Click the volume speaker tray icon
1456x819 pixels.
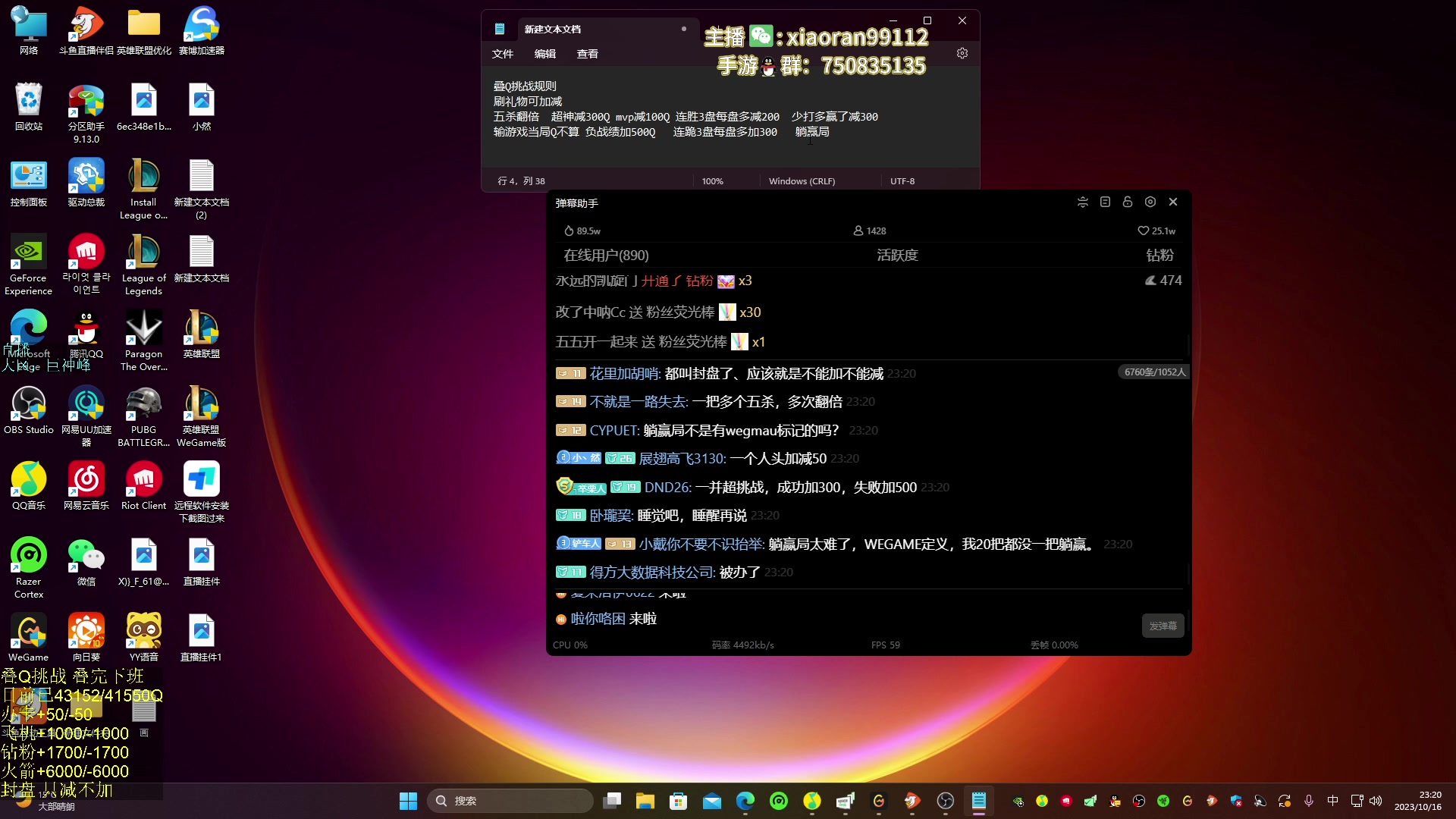point(1376,801)
